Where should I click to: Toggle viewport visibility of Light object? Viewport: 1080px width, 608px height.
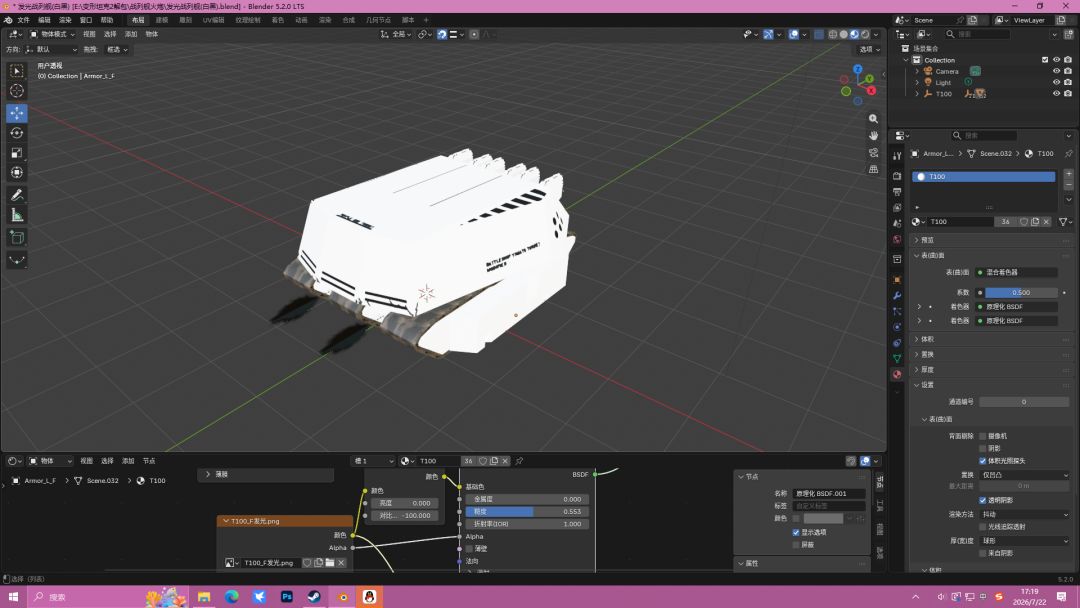point(1056,83)
